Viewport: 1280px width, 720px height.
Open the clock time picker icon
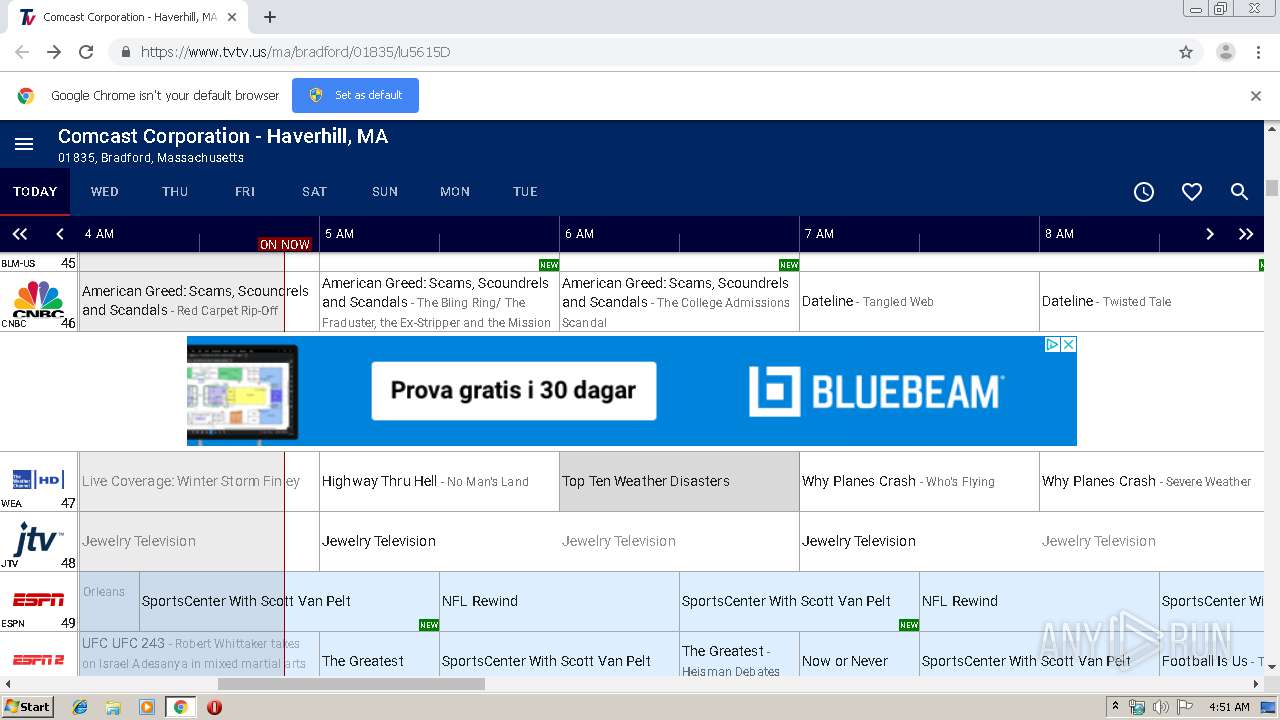coord(1144,192)
